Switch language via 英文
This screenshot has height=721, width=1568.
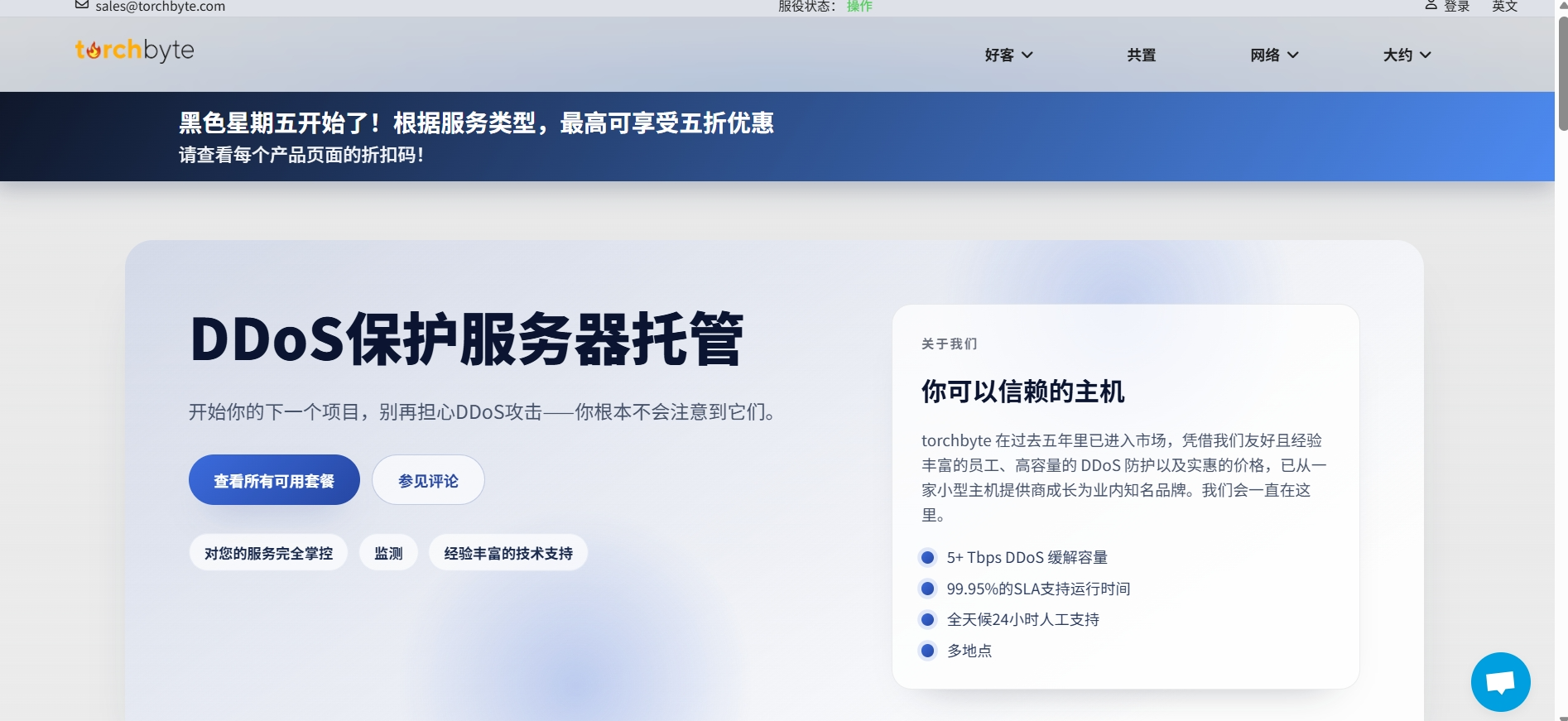pyautogui.click(x=1504, y=7)
